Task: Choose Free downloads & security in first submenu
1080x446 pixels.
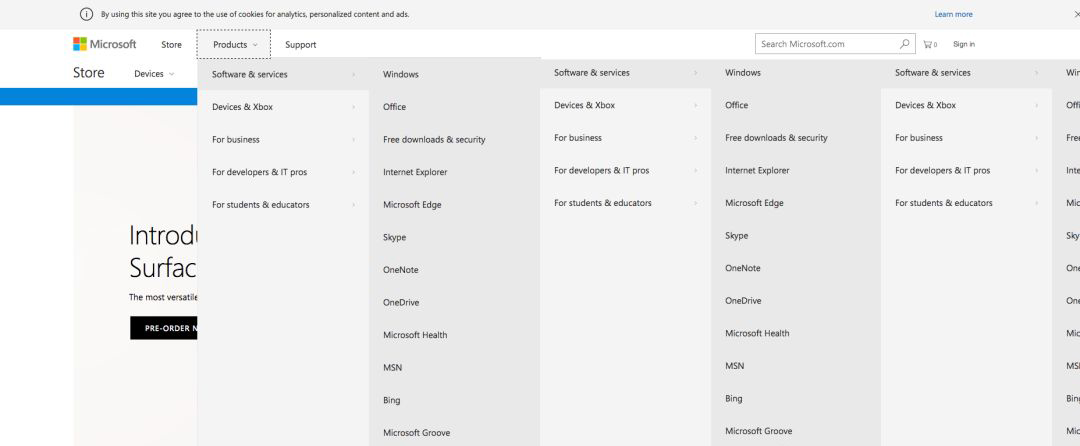Action: 434,140
